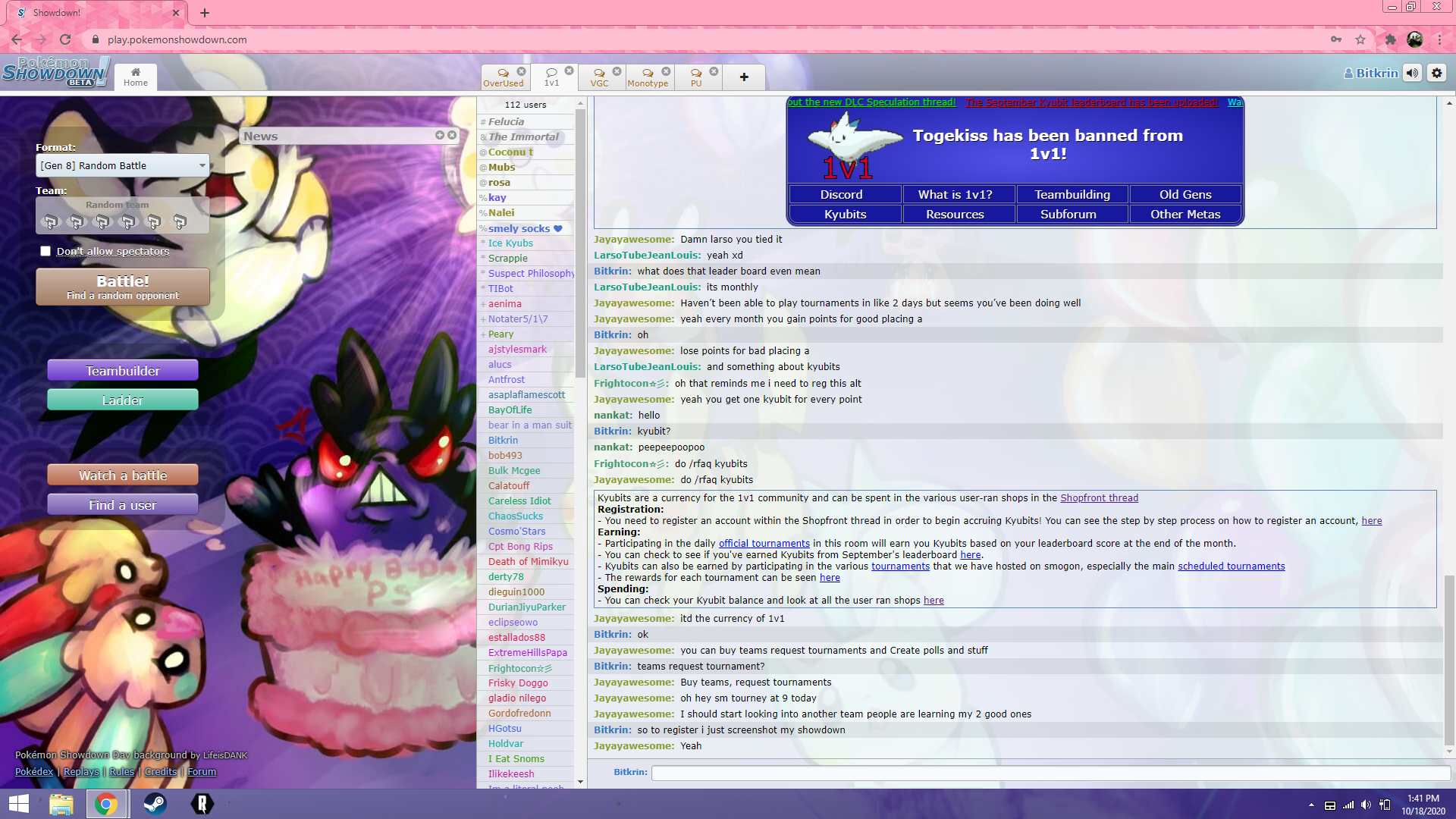Click the Other Metas button
1456x819 pixels.
[1185, 214]
